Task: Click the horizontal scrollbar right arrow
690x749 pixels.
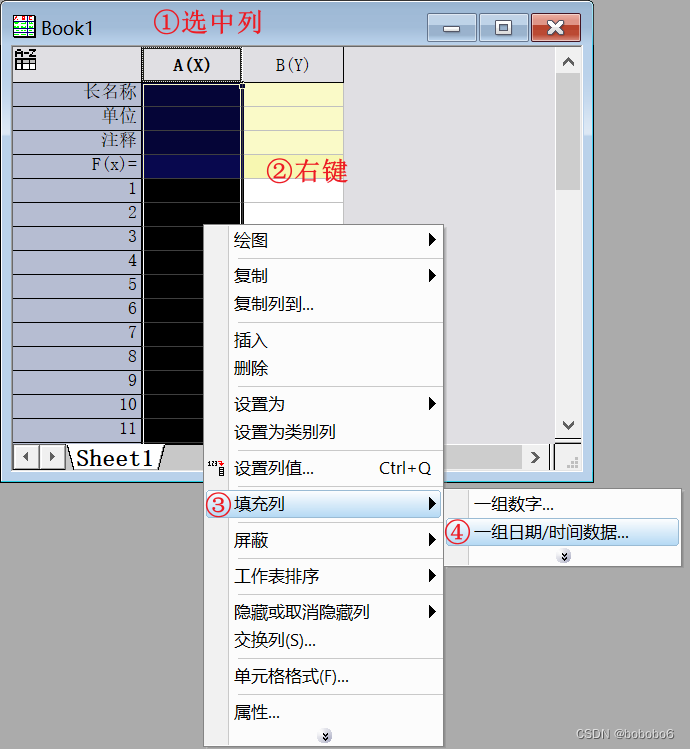Action: click(x=535, y=457)
